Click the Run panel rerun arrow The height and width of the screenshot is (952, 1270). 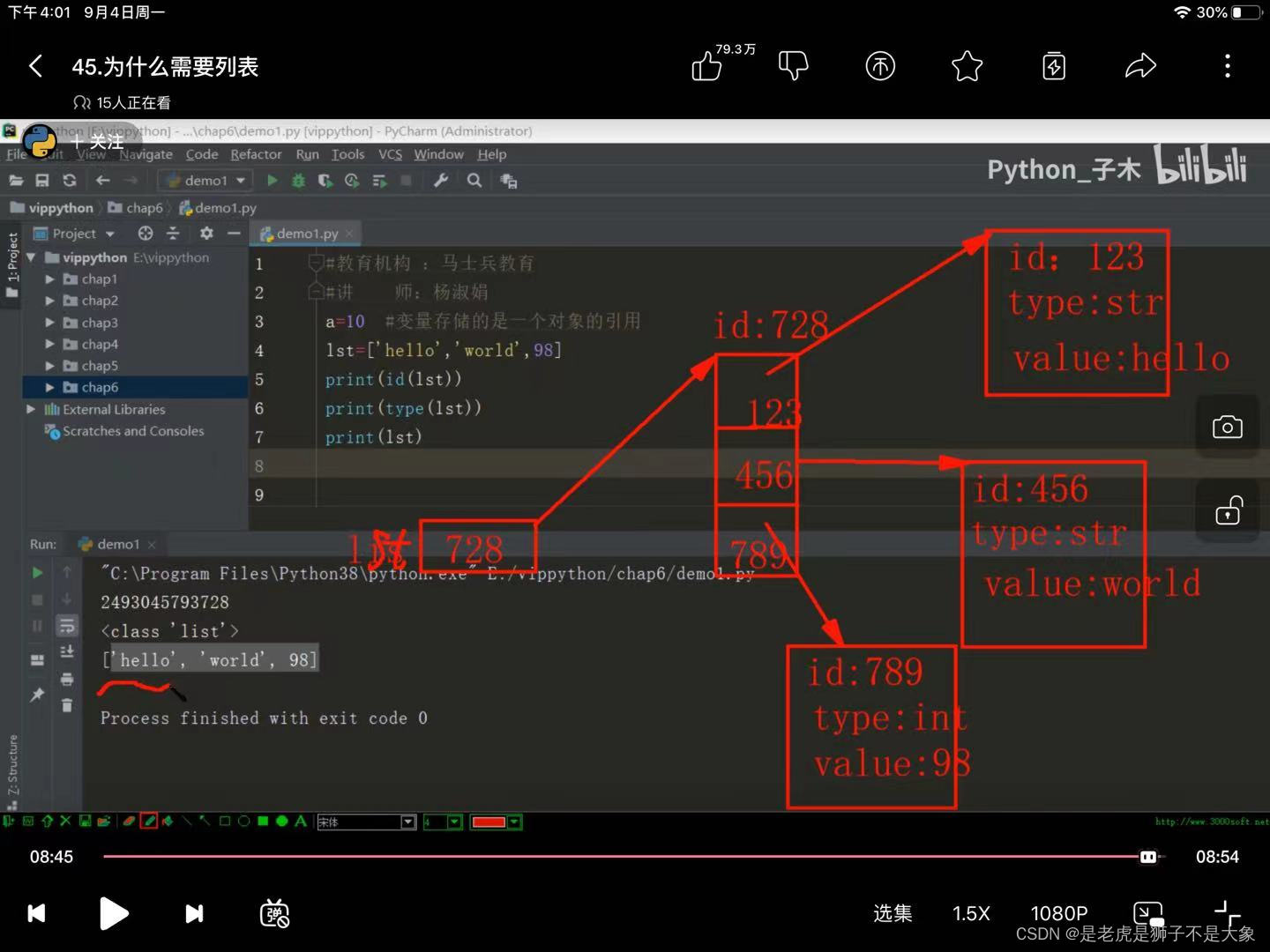37,572
